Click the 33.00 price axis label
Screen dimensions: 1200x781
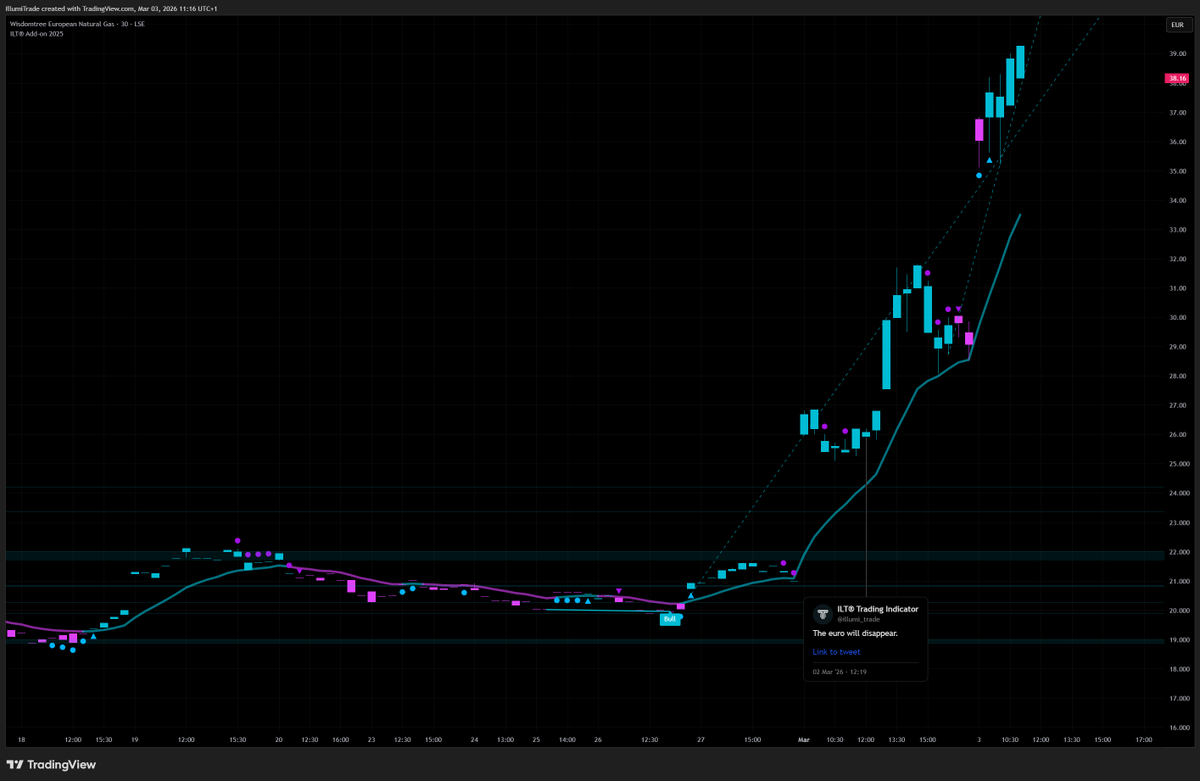tap(1176, 230)
